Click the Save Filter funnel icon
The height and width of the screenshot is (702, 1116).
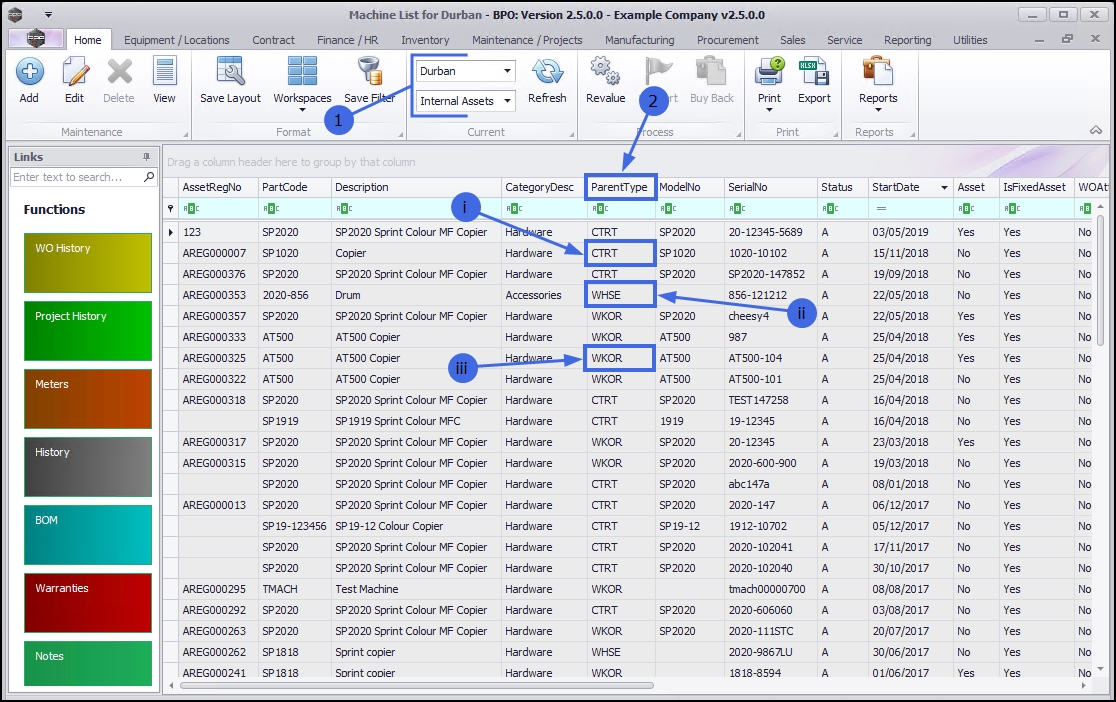click(x=369, y=72)
